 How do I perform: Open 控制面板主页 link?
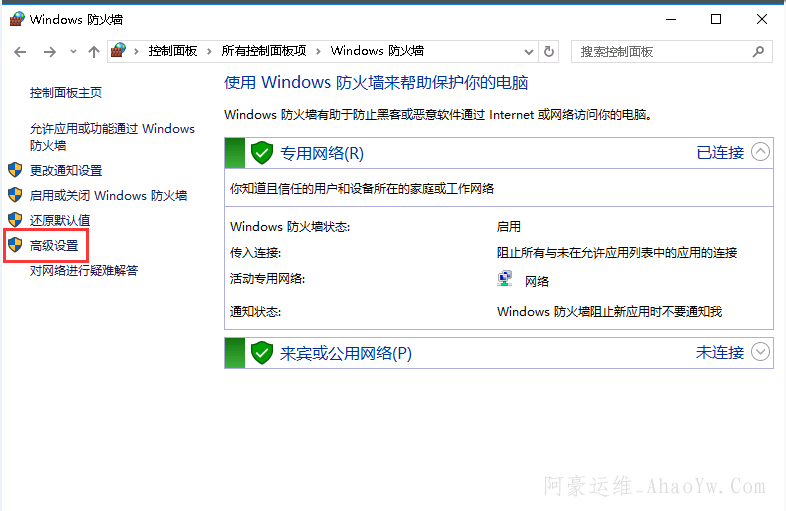[66, 93]
